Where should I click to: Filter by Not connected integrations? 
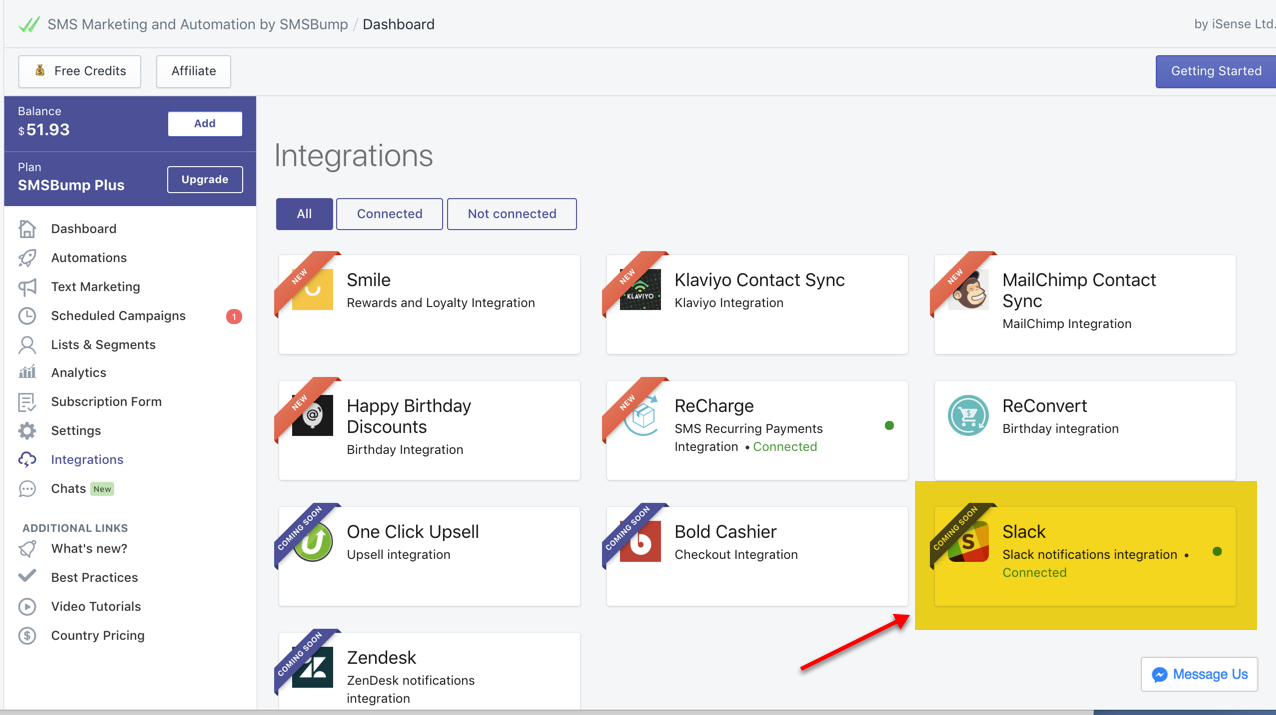512,214
